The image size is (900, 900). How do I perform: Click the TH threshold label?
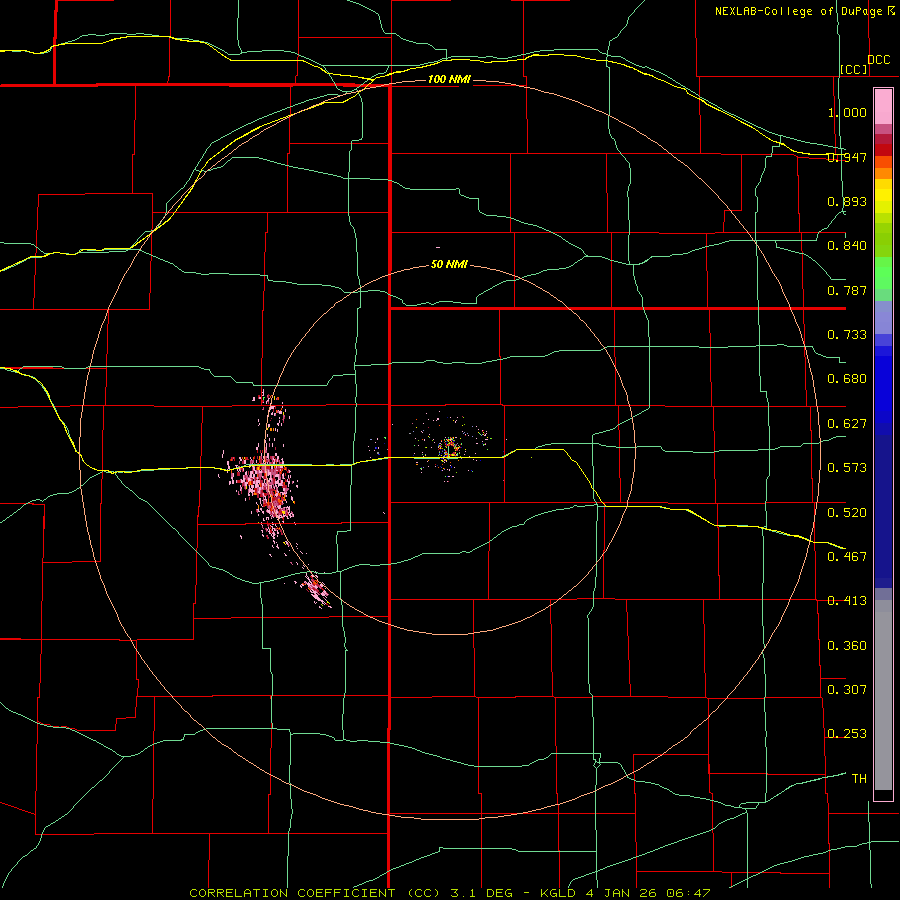pyautogui.click(x=859, y=779)
